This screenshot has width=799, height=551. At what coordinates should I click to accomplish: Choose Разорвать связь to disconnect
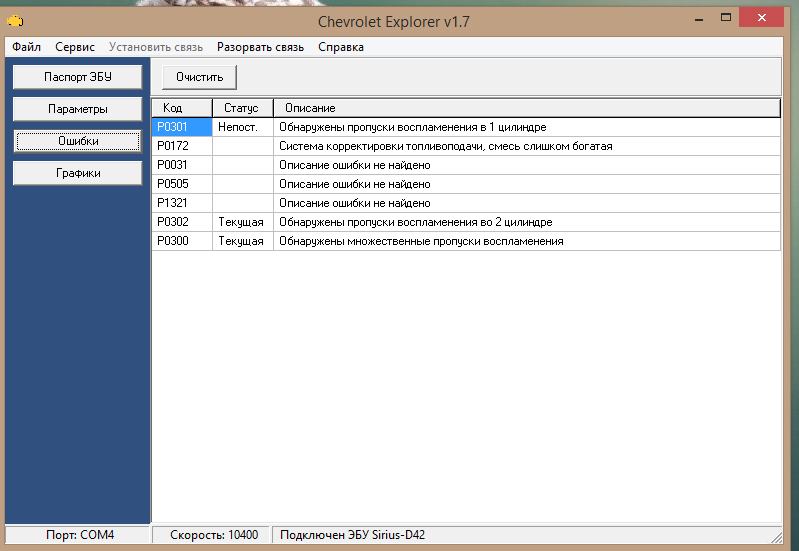260,47
